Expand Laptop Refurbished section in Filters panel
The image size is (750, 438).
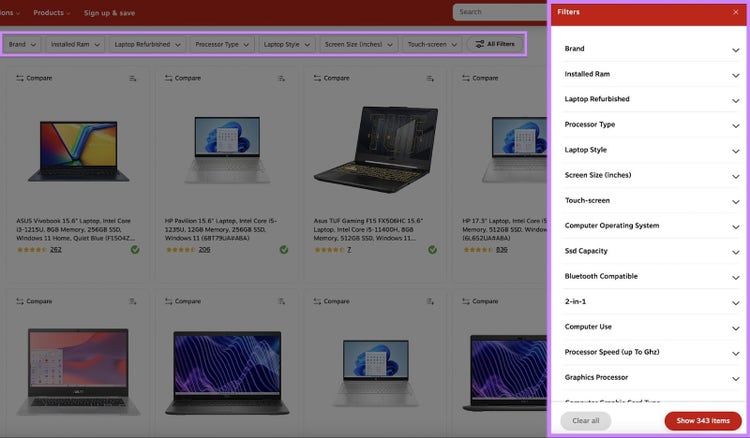point(651,99)
